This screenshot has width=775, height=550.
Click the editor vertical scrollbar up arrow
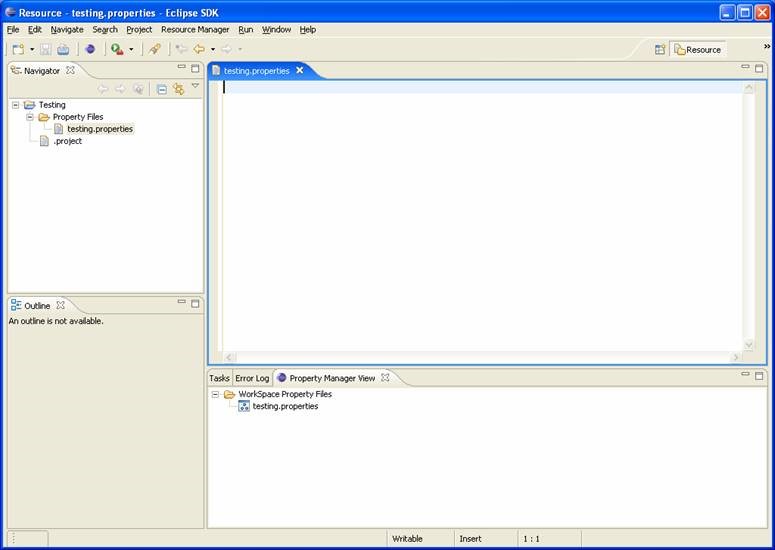tap(748, 88)
